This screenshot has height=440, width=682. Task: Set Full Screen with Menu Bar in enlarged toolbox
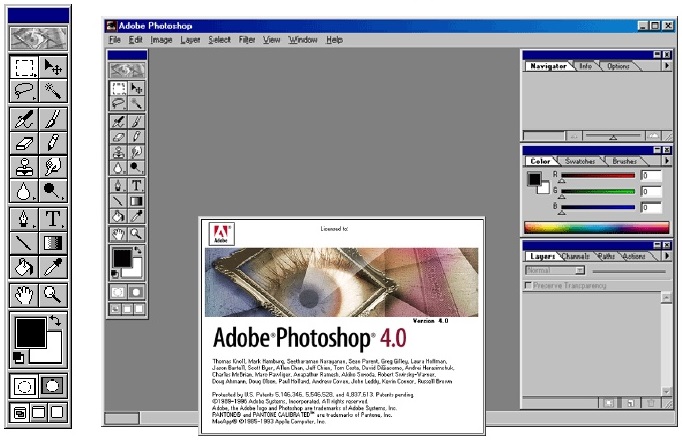pyautogui.click(x=39, y=412)
